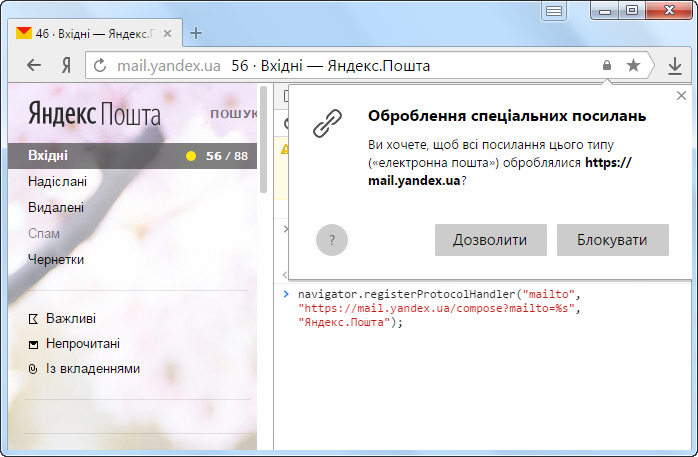Block handler with Блокувати button
This screenshot has height=457, width=698.
coord(613,240)
